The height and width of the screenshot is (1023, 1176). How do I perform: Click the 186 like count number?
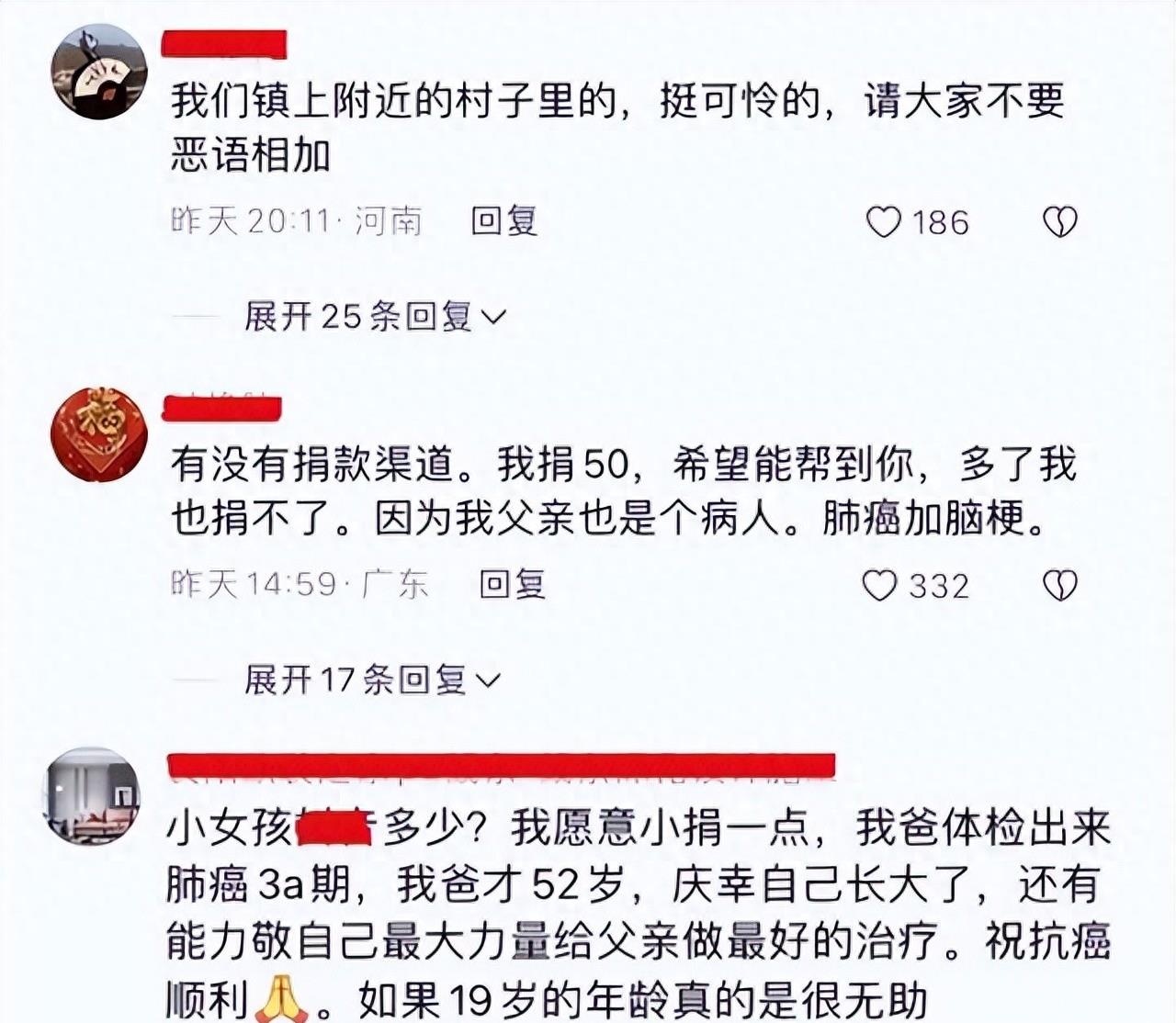pos(941,222)
